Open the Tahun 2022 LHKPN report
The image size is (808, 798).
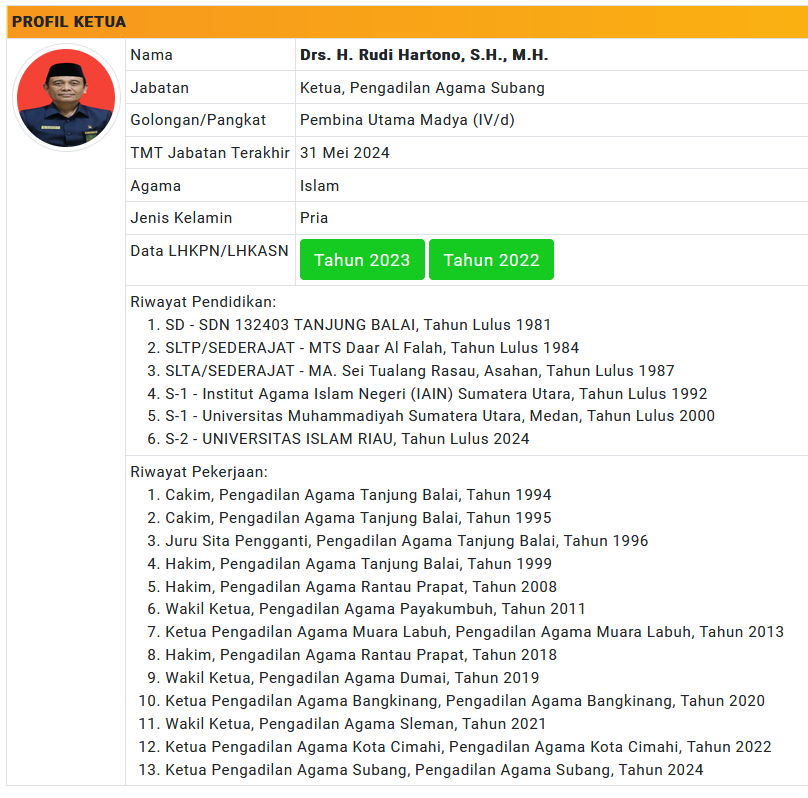(x=491, y=260)
